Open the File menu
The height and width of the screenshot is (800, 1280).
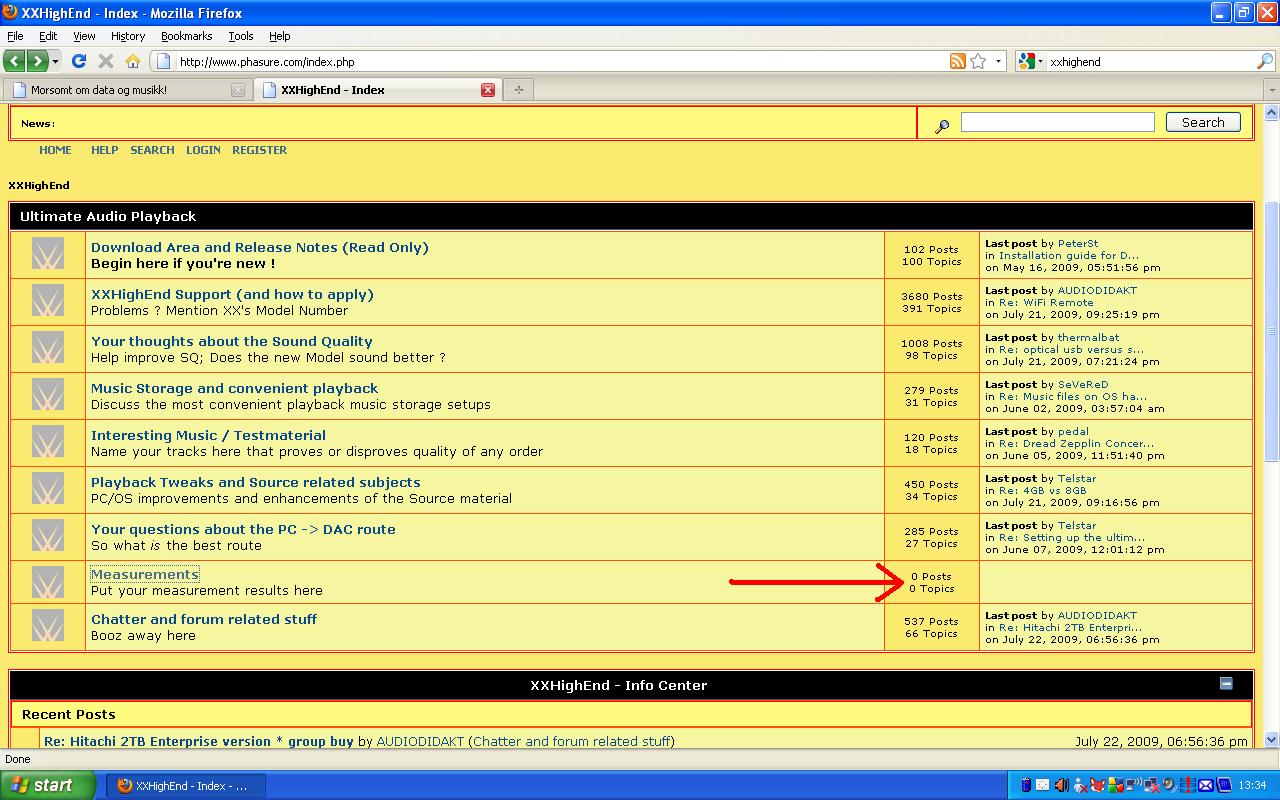click(x=15, y=36)
